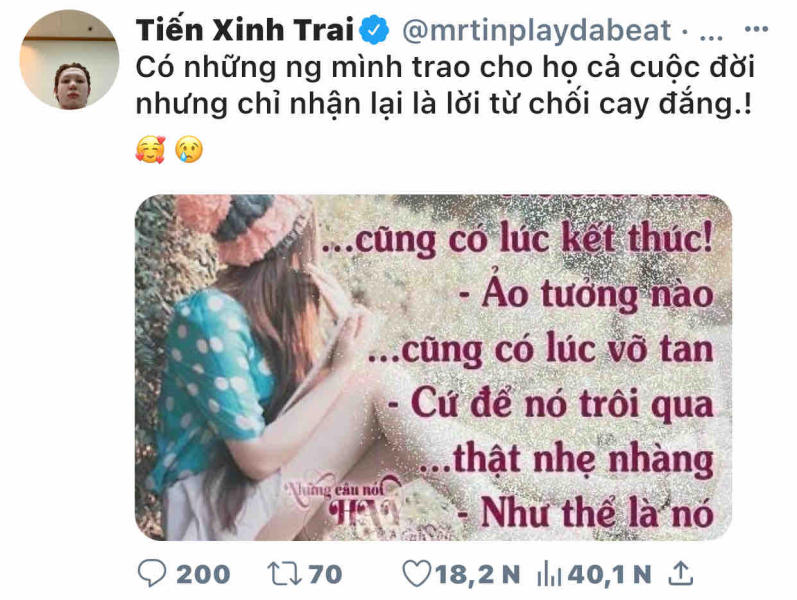Screen dimensions: 797x600
Task: Click the 'Ảo tưởng nào' line in image
Action: [587, 295]
